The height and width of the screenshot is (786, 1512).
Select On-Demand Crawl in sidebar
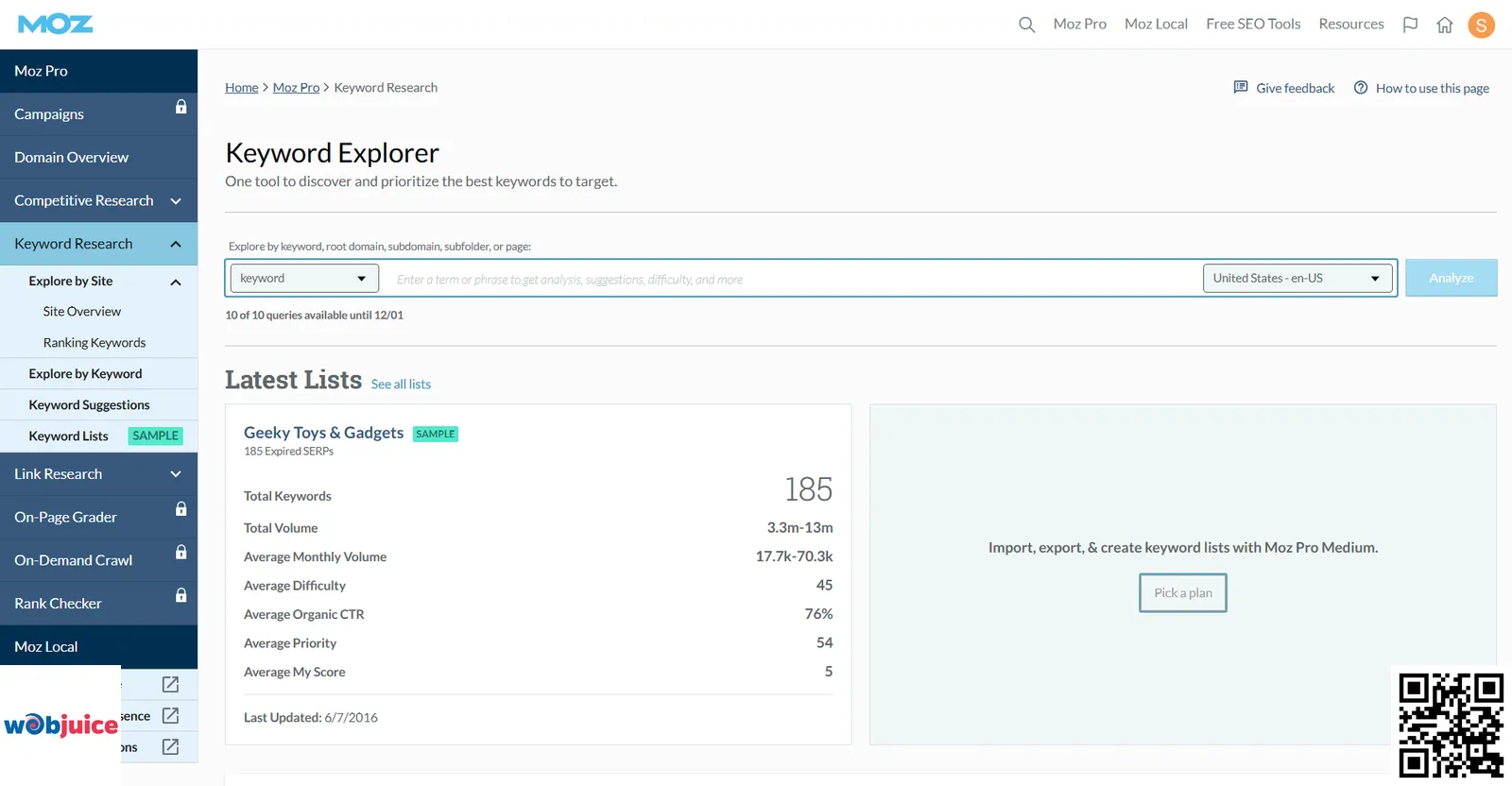[98, 560]
